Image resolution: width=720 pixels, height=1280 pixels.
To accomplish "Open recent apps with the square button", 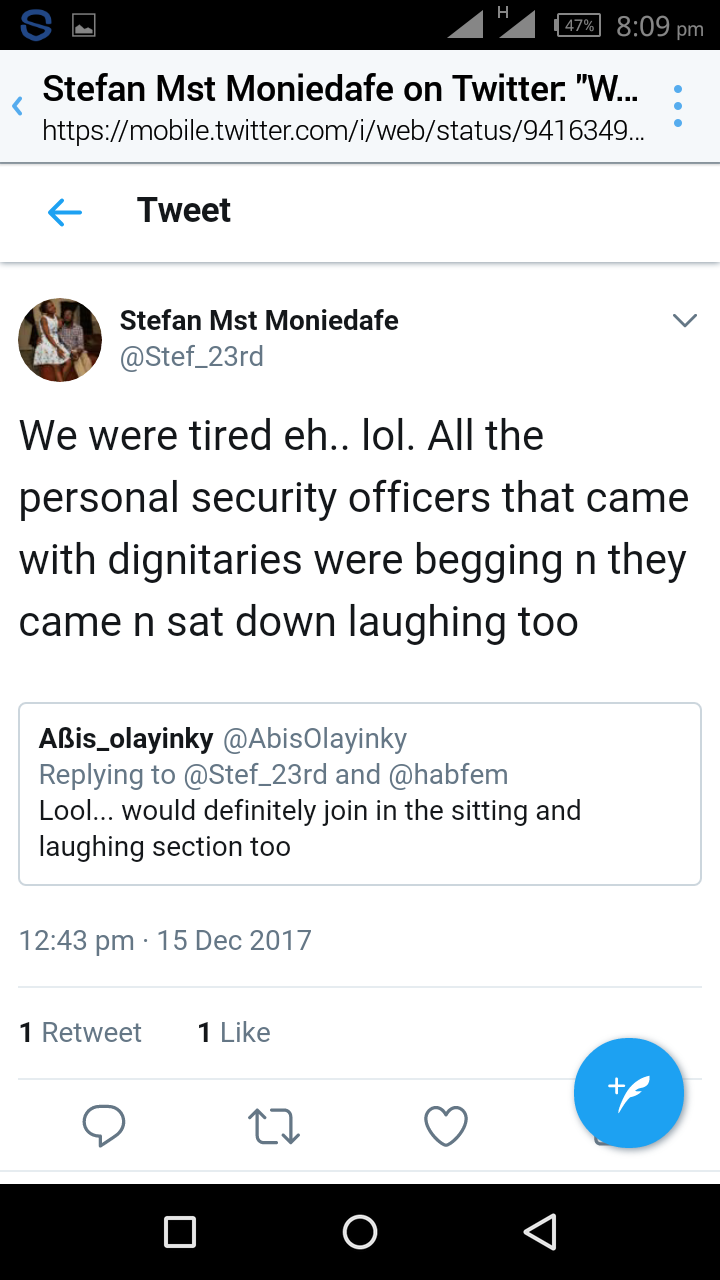I will (180, 1232).
